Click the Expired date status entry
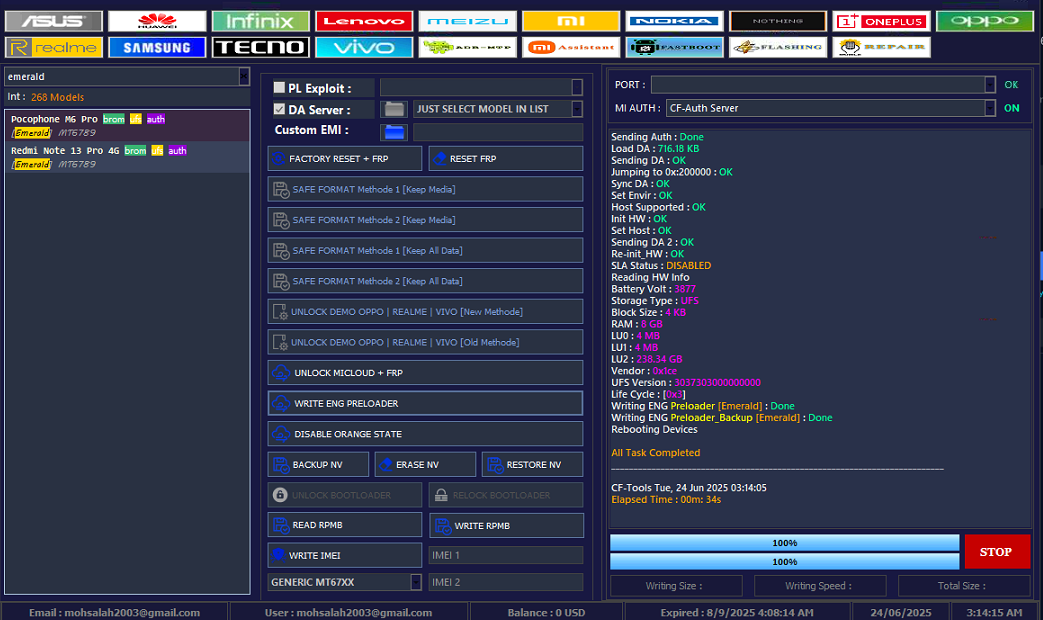 coord(736,613)
